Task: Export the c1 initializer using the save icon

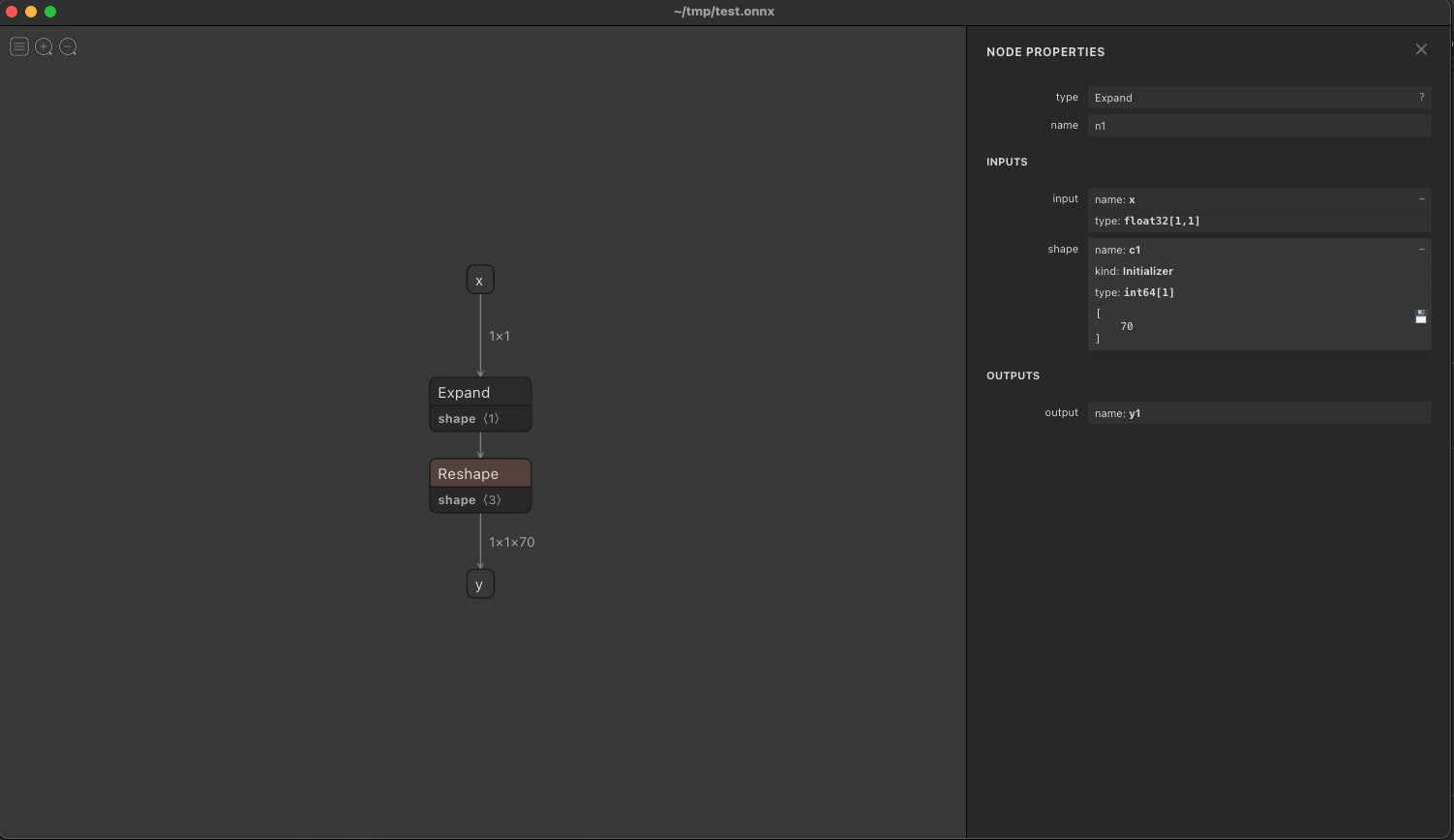Action: (1420, 316)
